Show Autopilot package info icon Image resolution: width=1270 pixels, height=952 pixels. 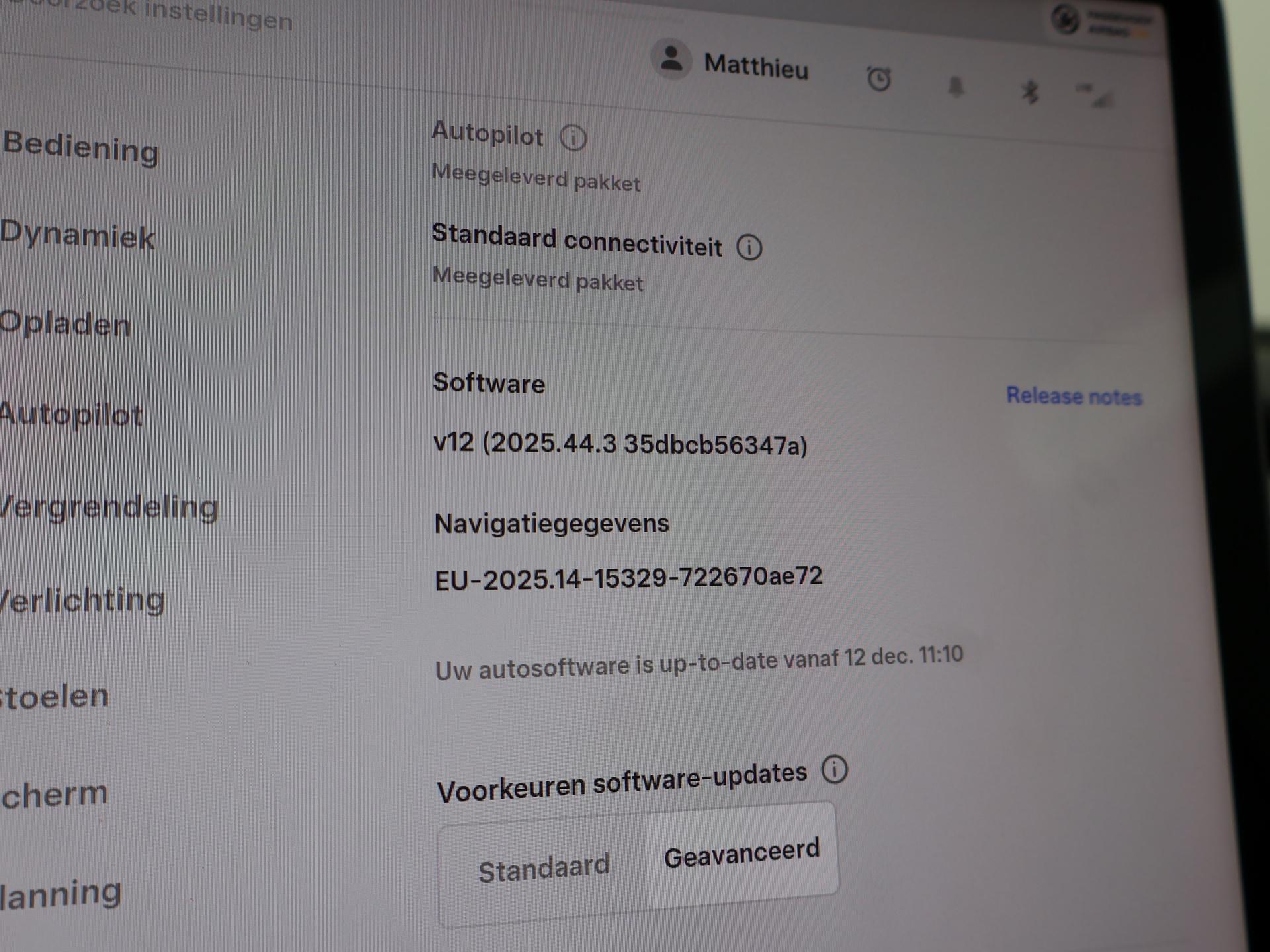[573, 138]
